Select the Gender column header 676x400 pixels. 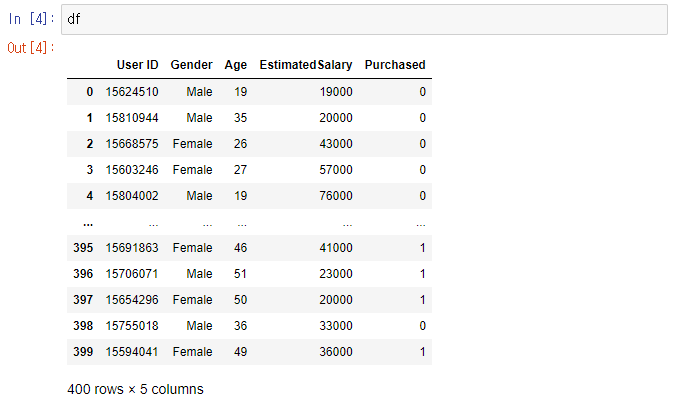tap(191, 65)
